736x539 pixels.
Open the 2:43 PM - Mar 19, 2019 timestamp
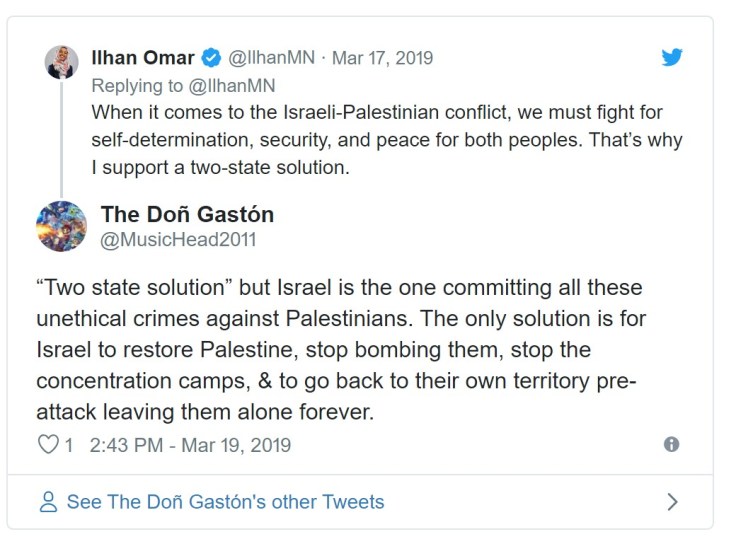coord(190,445)
